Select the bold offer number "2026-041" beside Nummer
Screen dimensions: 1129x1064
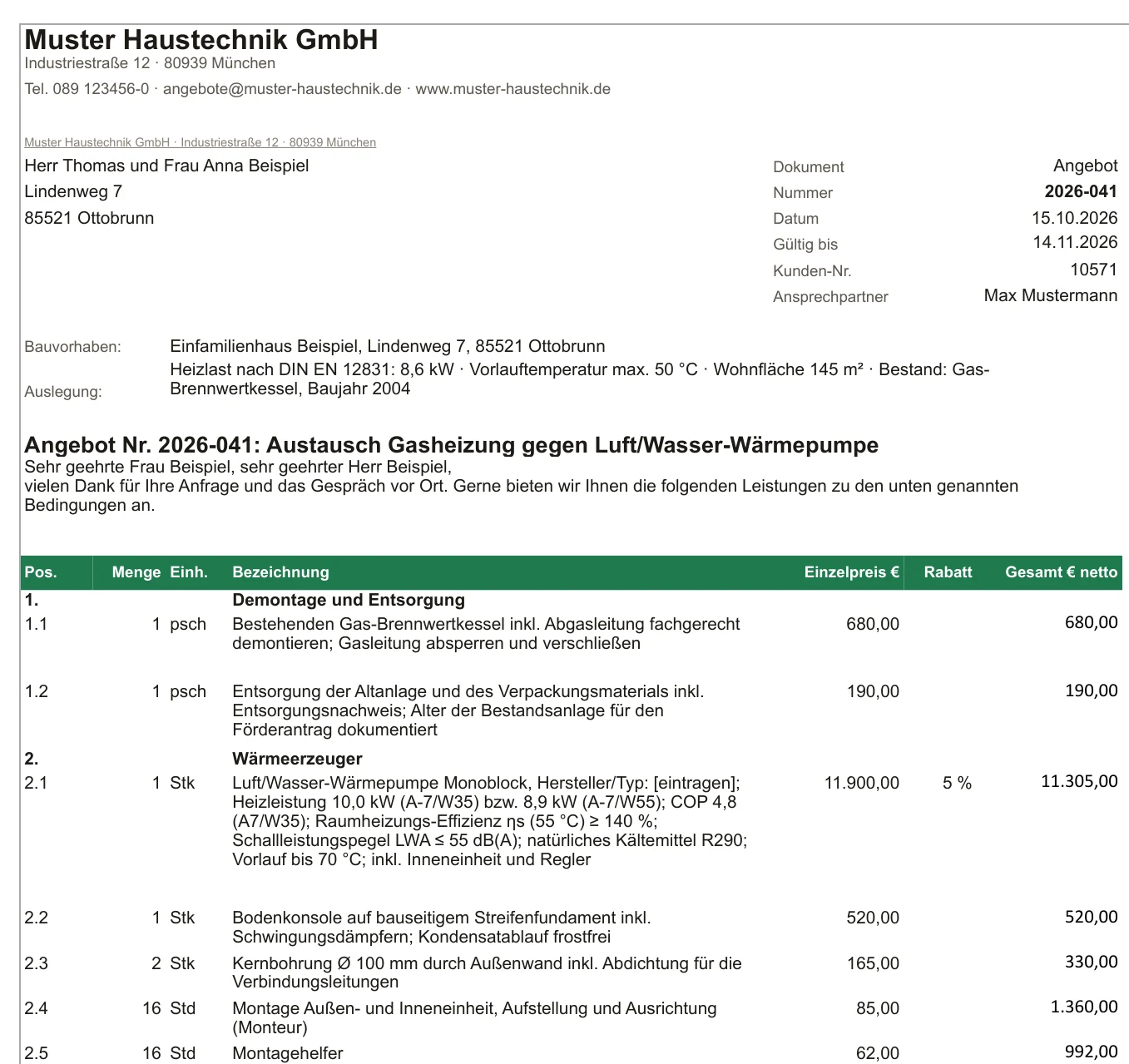pos(1081,191)
